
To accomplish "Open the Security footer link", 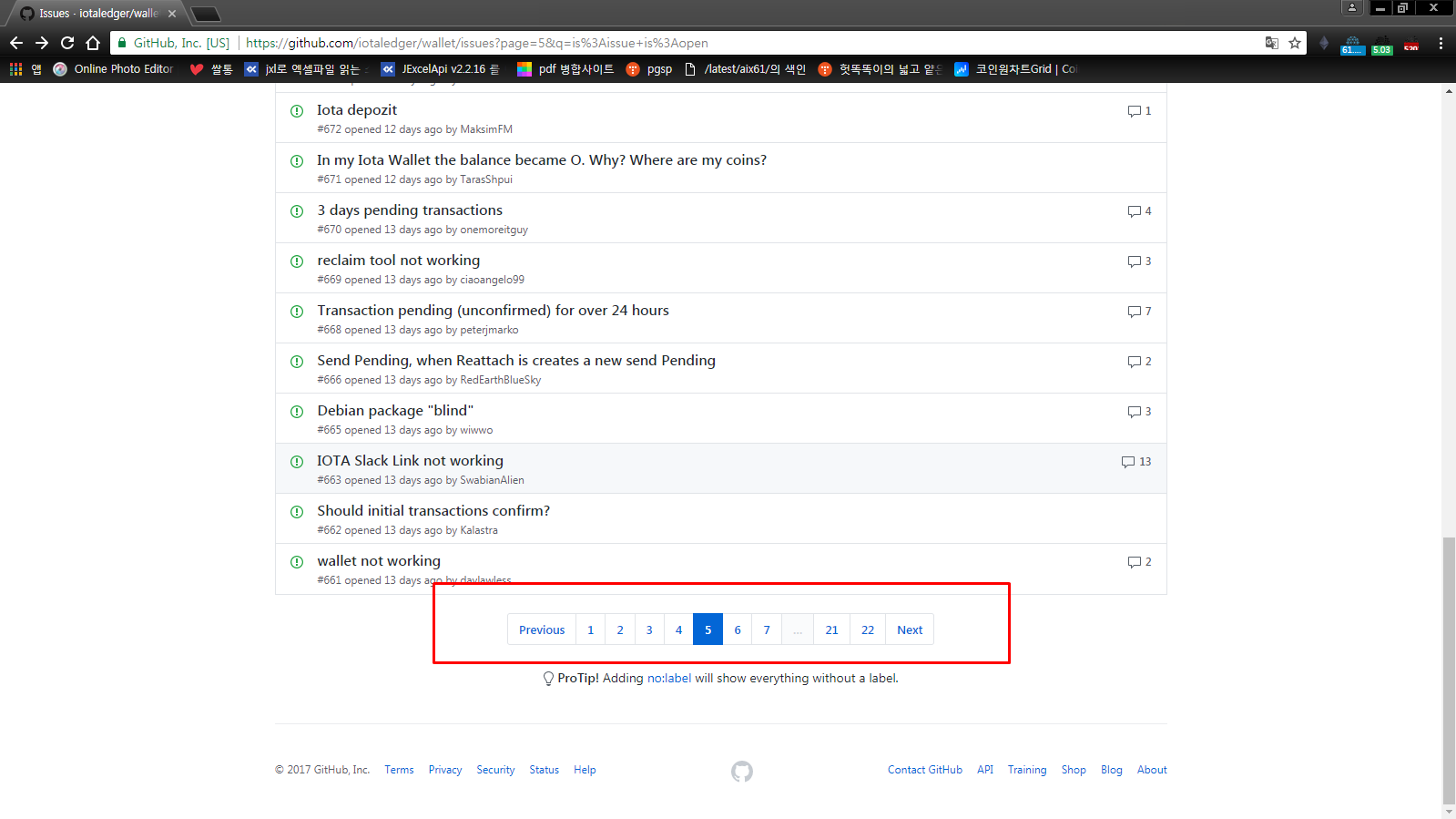I will tap(495, 770).
